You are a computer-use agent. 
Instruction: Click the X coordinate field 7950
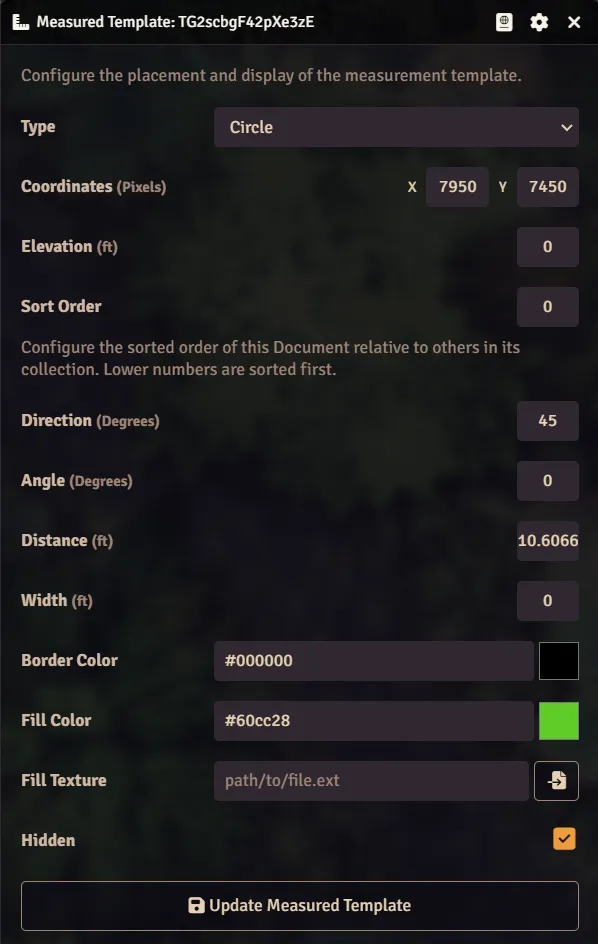[x=458, y=187]
